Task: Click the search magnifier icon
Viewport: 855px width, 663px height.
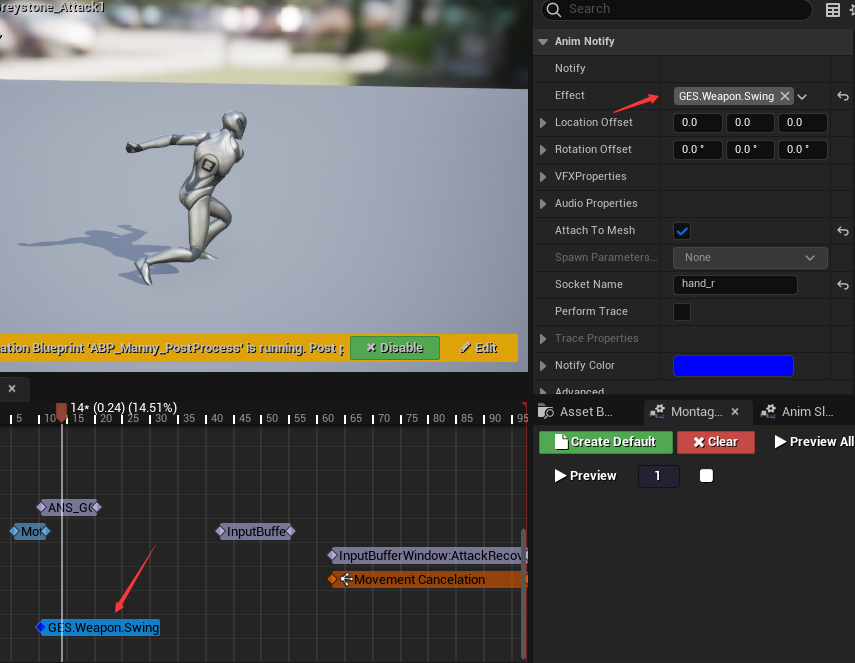Action: tap(553, 10)
